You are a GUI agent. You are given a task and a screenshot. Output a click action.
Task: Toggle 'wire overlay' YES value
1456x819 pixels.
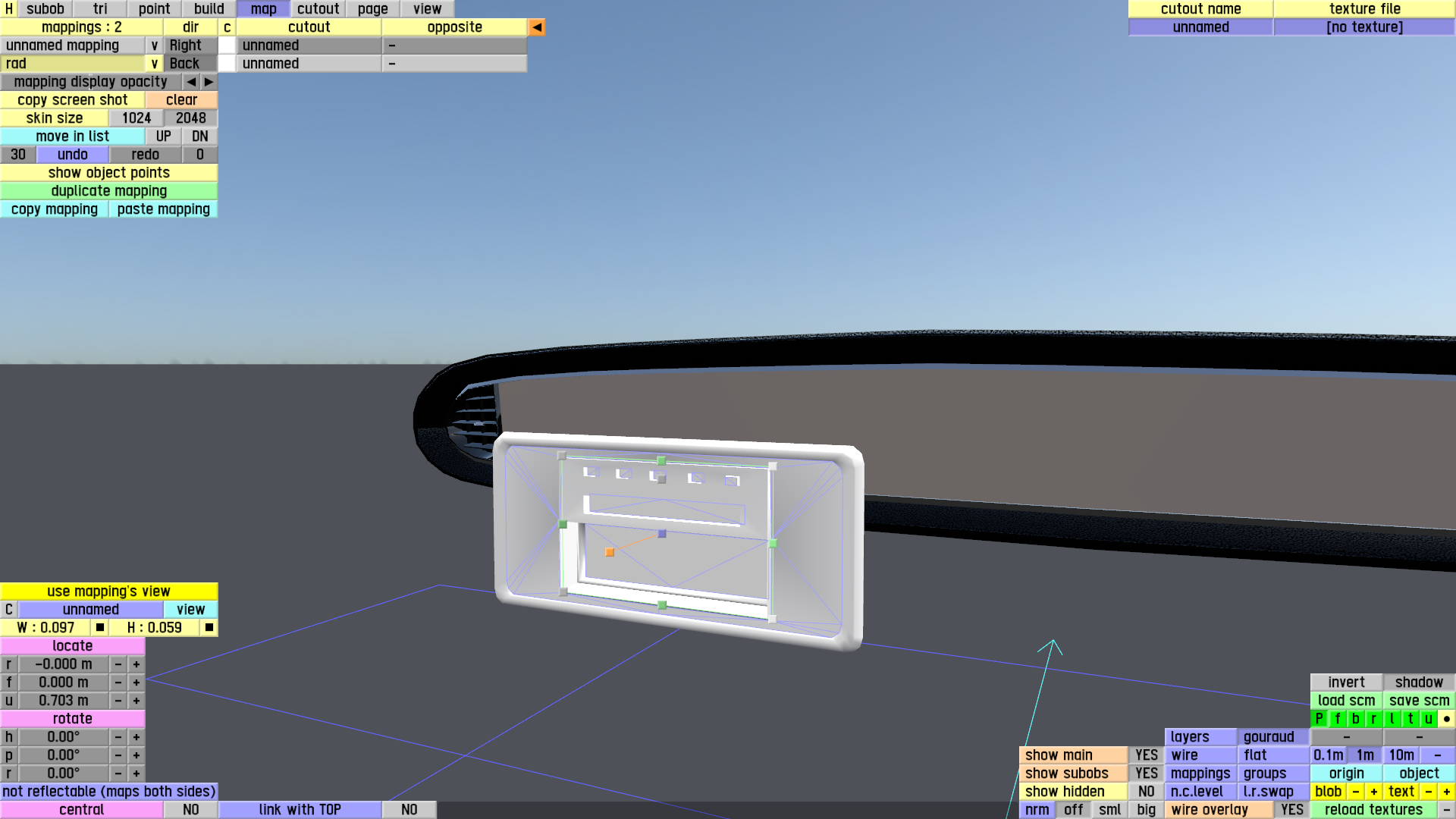coord(1291,810)
